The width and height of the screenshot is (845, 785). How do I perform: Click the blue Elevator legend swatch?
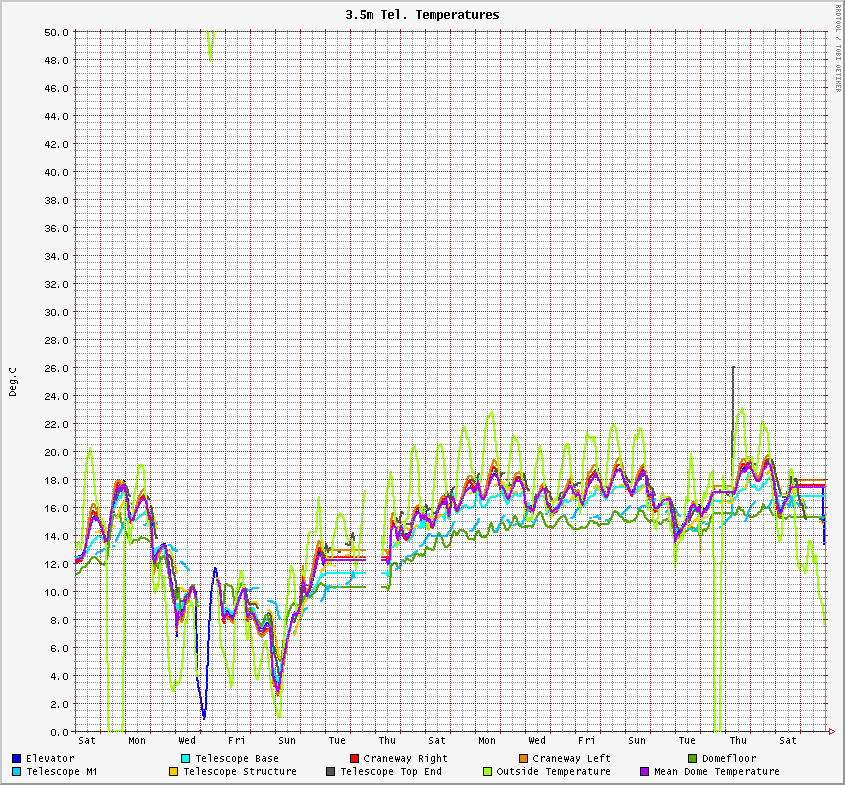point(16,759)
